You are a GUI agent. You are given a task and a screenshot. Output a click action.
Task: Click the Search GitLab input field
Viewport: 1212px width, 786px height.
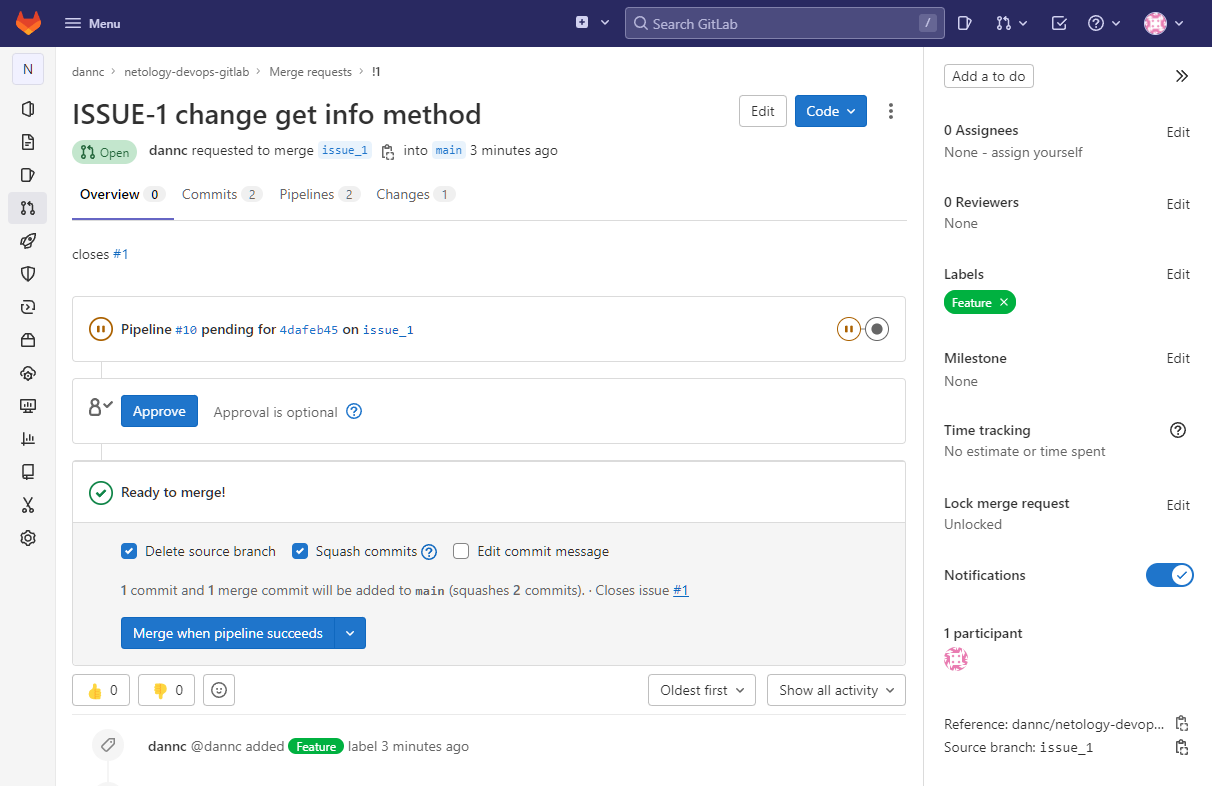784,22
